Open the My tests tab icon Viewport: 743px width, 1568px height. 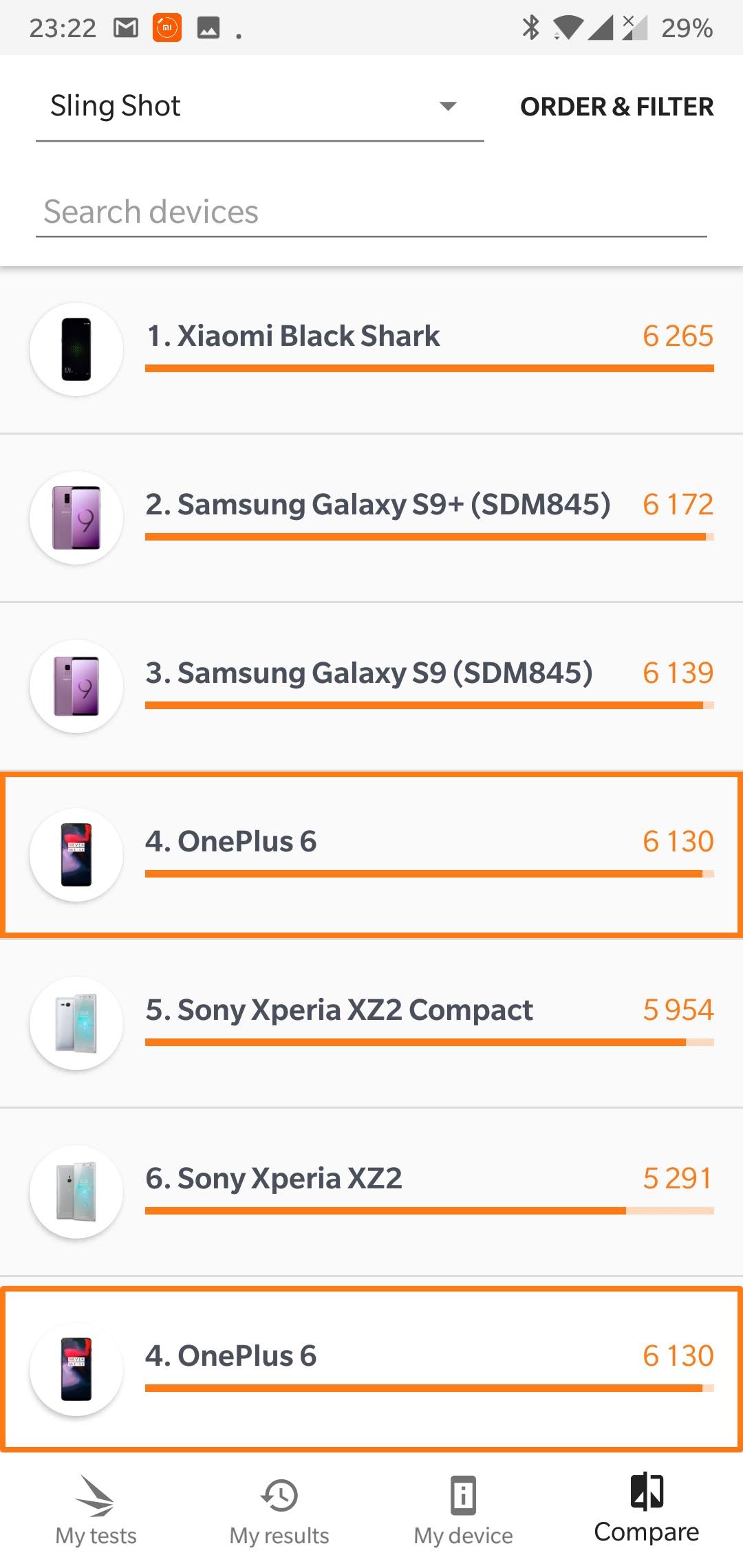(x=96, y=1496)
